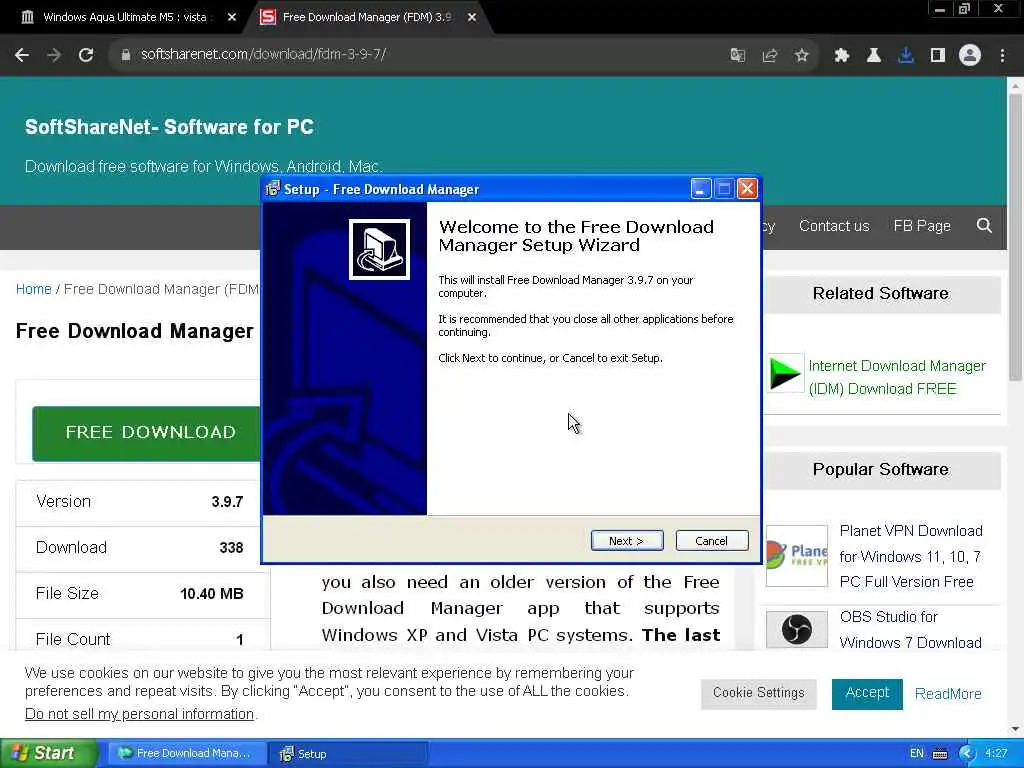This screenshot has height=768, width=1024.
Task: Reload the page with the refresh icon
Action: (x=86, y=55)
